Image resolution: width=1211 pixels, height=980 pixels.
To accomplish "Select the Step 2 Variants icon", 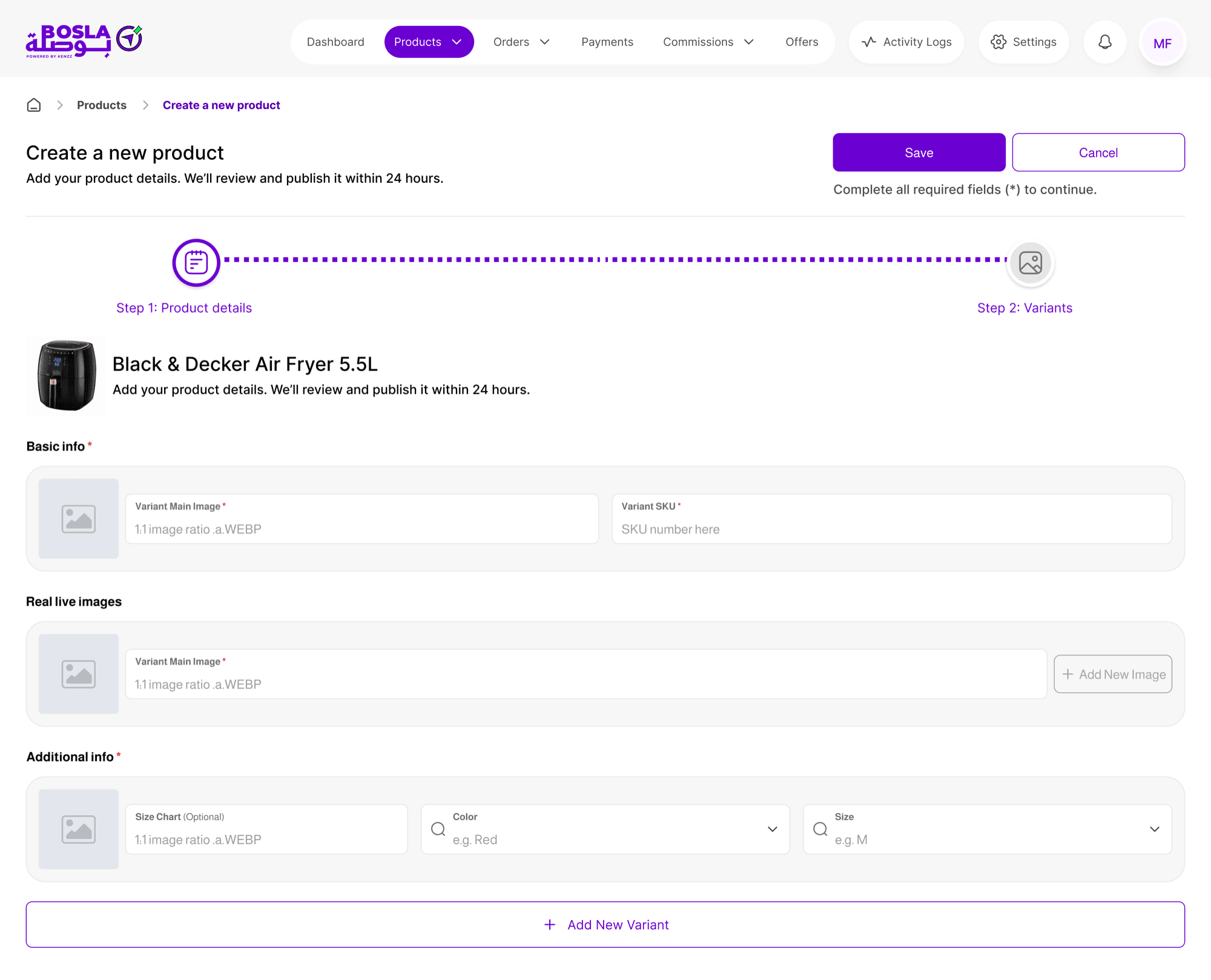I will click(x=1031, y=263).
